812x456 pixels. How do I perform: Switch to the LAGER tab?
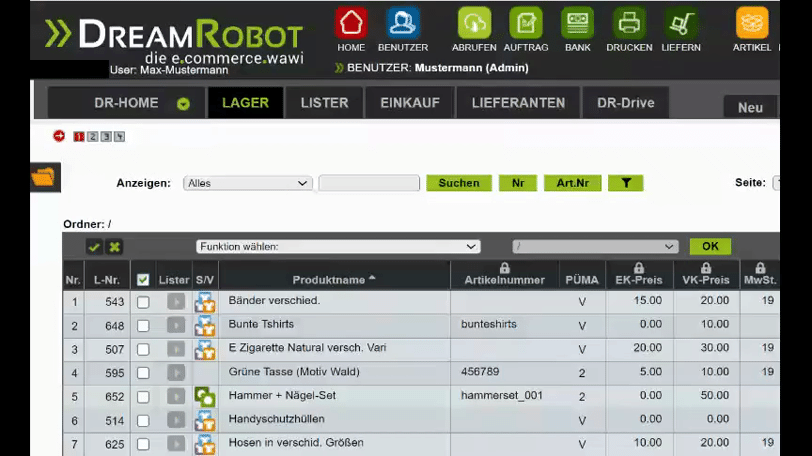point(245,103)
